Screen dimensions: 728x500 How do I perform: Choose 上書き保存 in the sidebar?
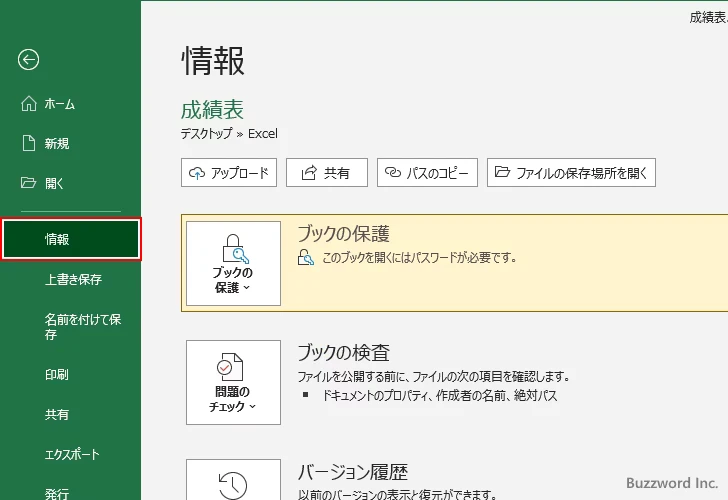pyautogui.click(x=73, y=279)
